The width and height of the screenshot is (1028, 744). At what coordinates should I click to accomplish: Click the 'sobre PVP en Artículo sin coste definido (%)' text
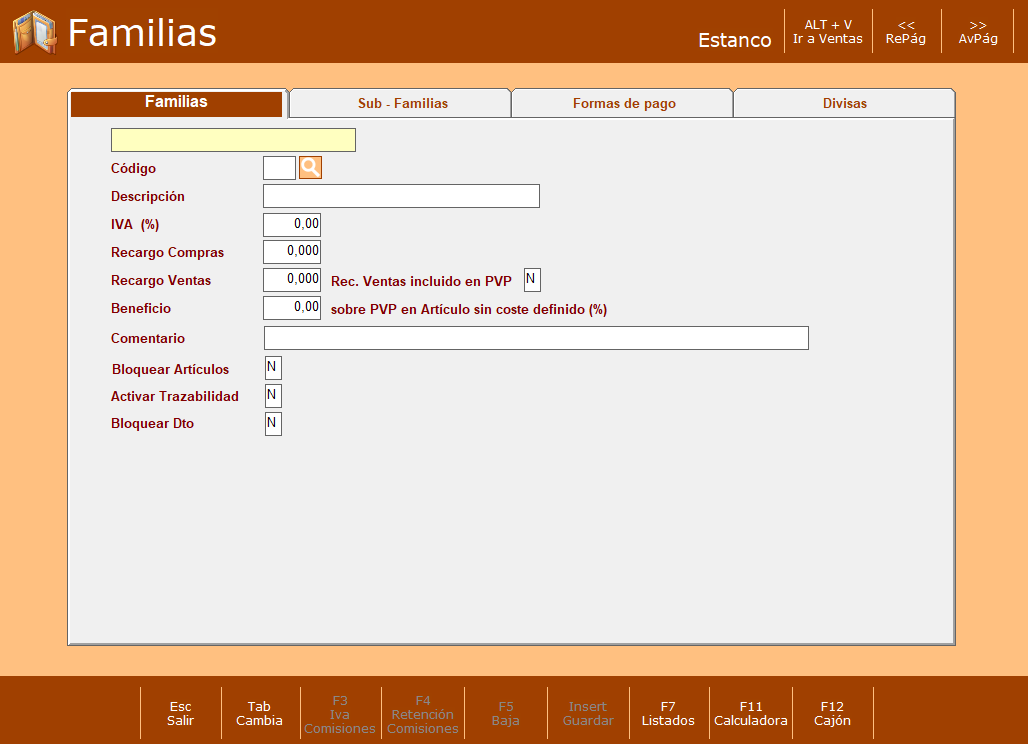469,309
